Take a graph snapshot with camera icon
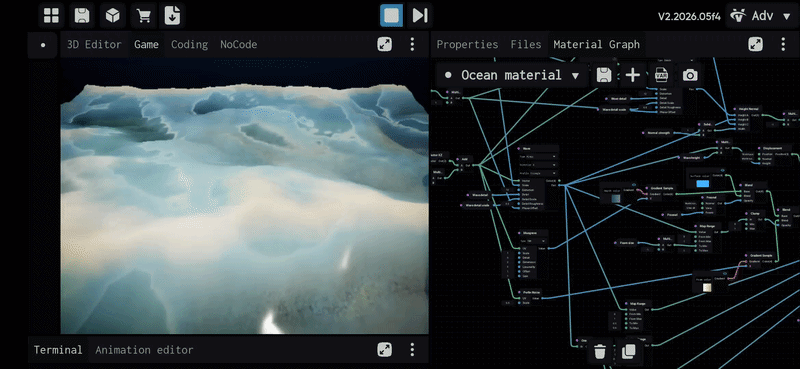 click(690, 76)
